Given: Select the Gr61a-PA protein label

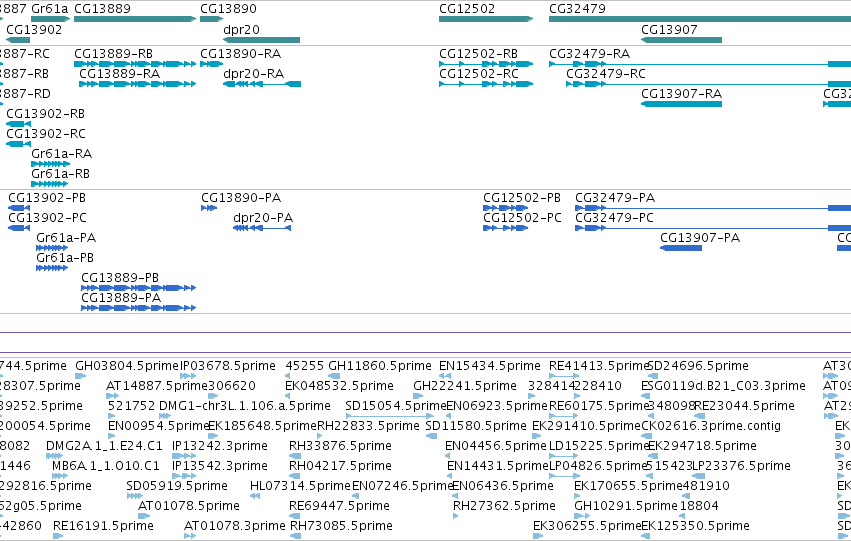Looking at the screenshot, I should click(66, 238).
